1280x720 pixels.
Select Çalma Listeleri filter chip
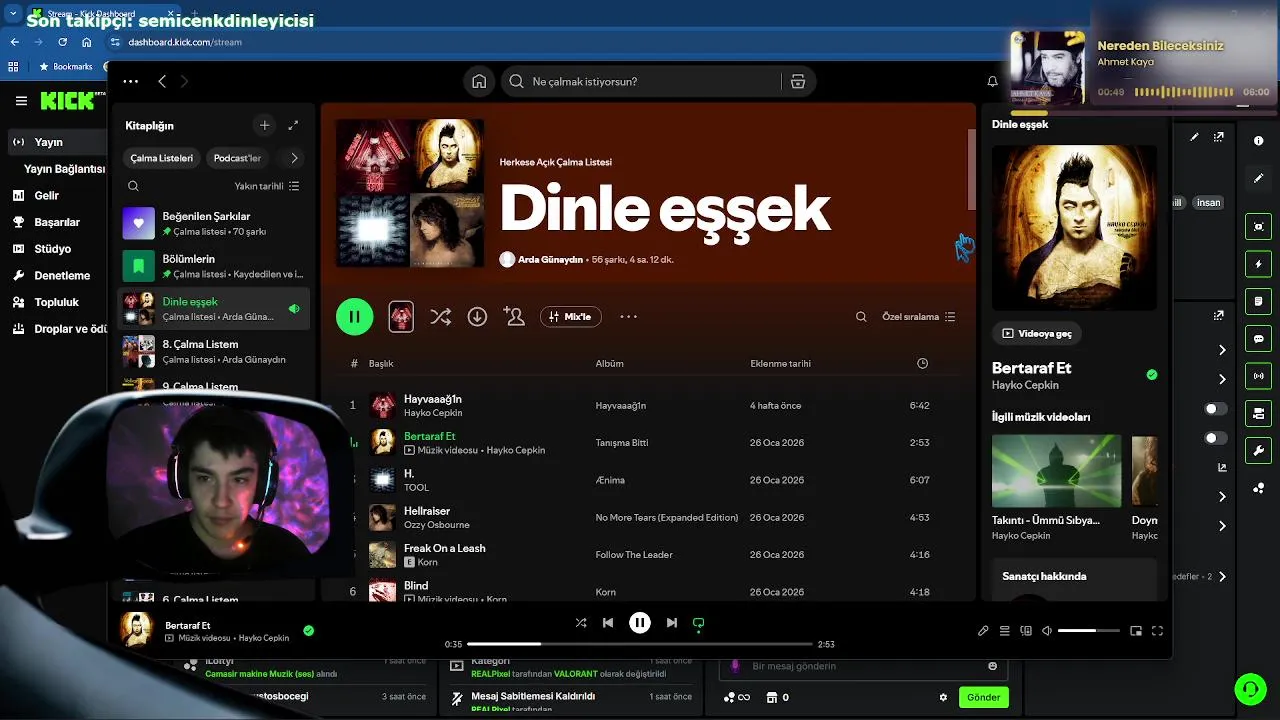pos(162,158)
